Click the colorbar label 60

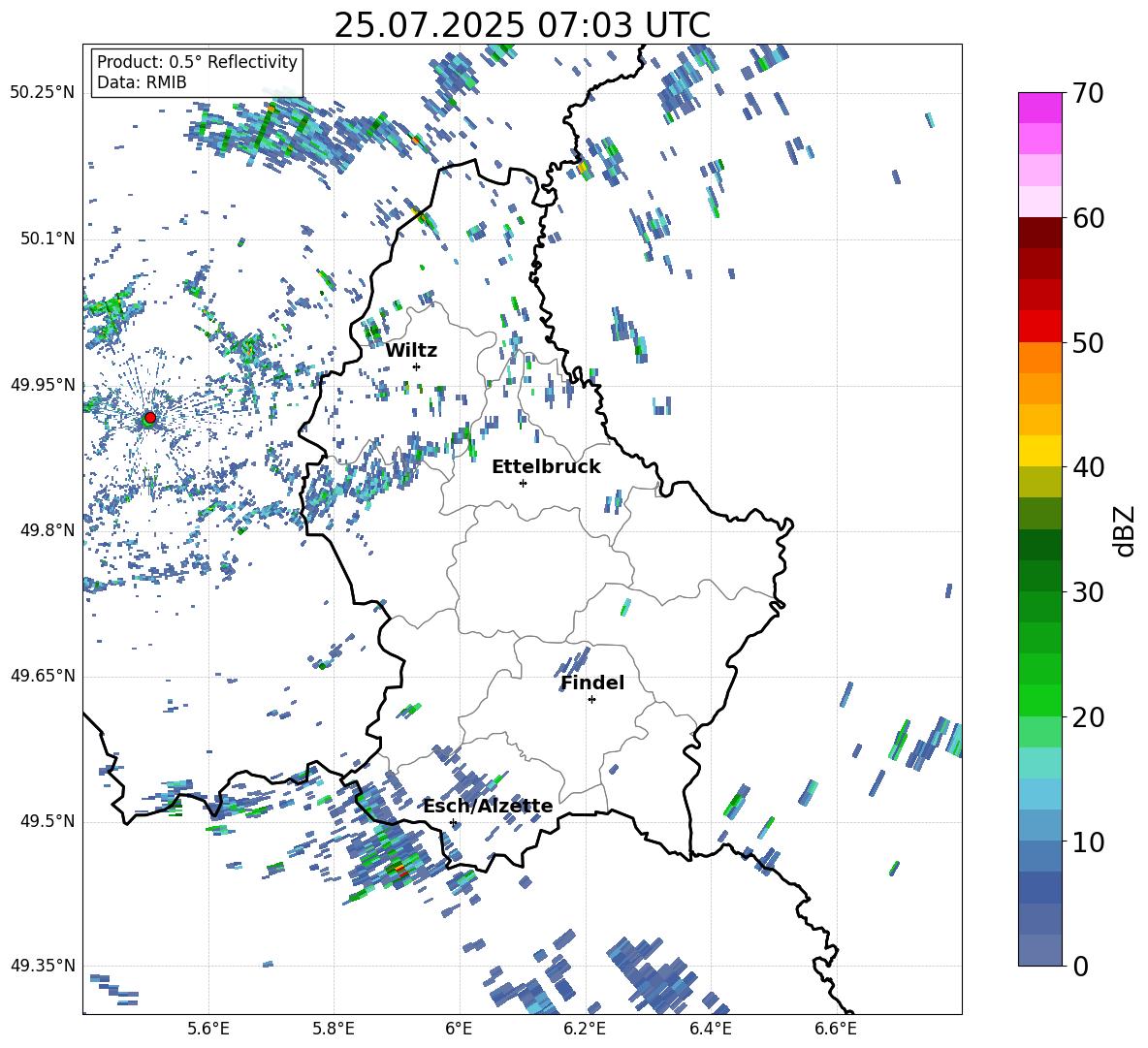[1089, 218]
